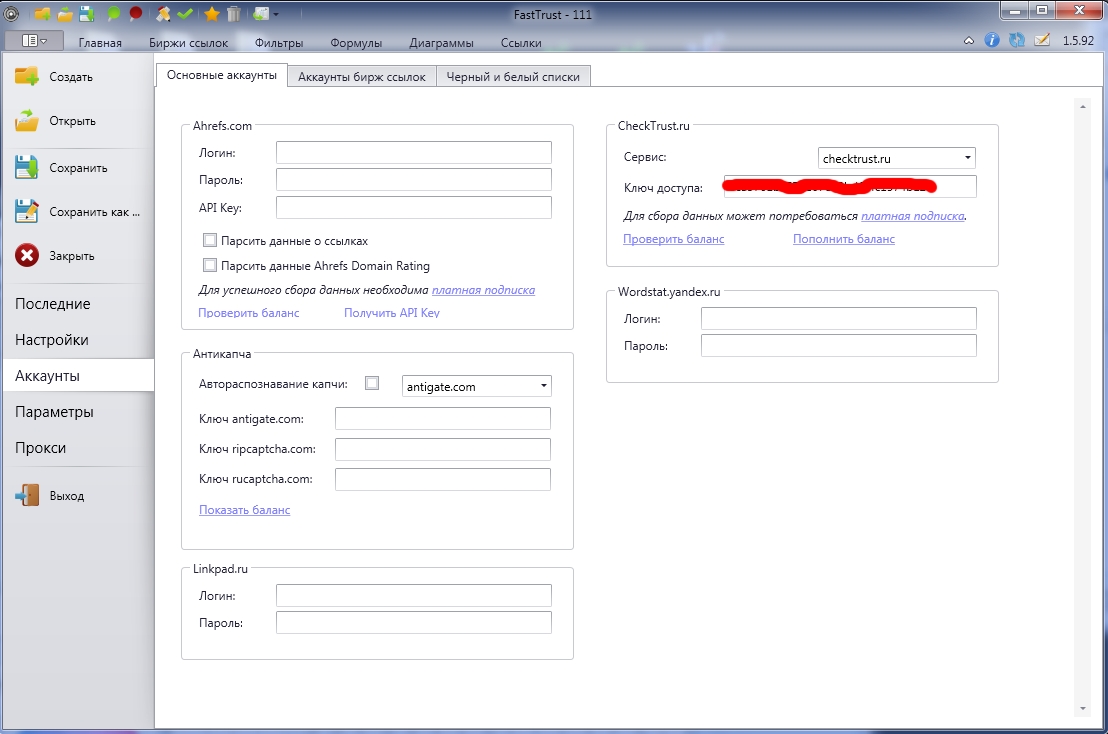1108x734 pixels.
Task: Click the trash can icon in the quick toolbar
Action: tap(234, 13)
